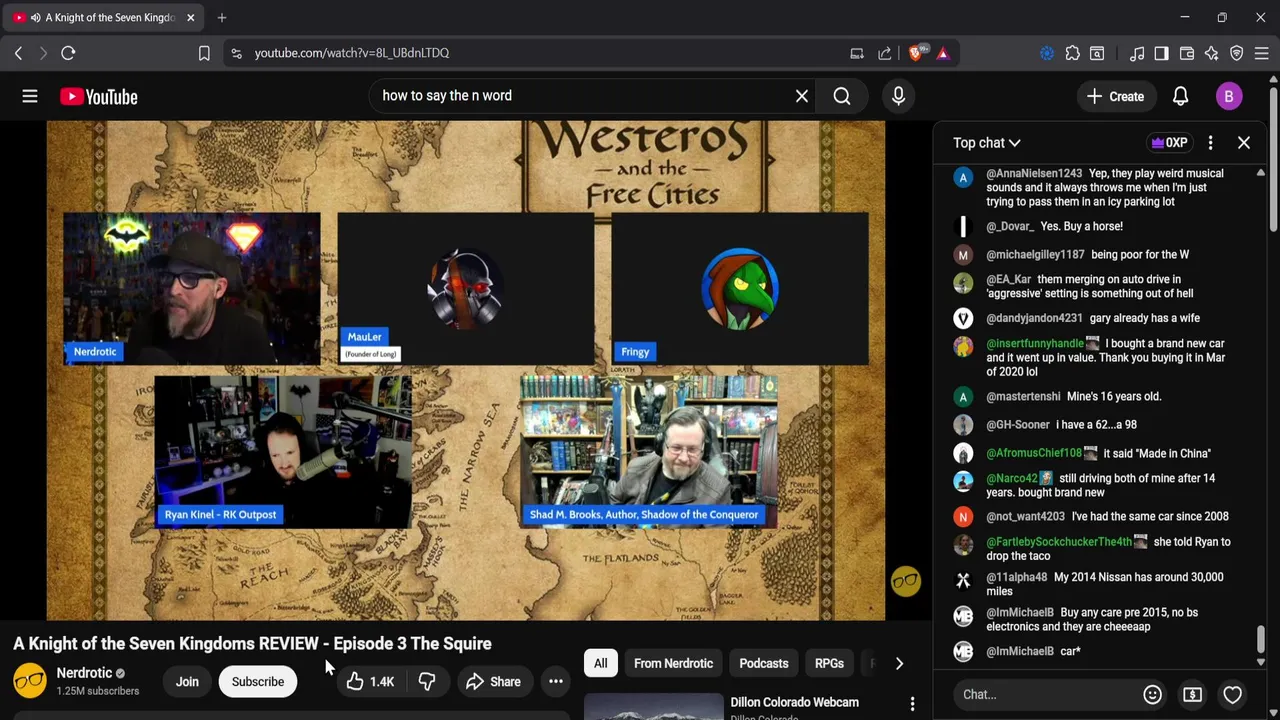The image size is (1280, 720).
Task: Send a heart reaction in chat
Action: pyautogui.click(x=1232, y=694)
